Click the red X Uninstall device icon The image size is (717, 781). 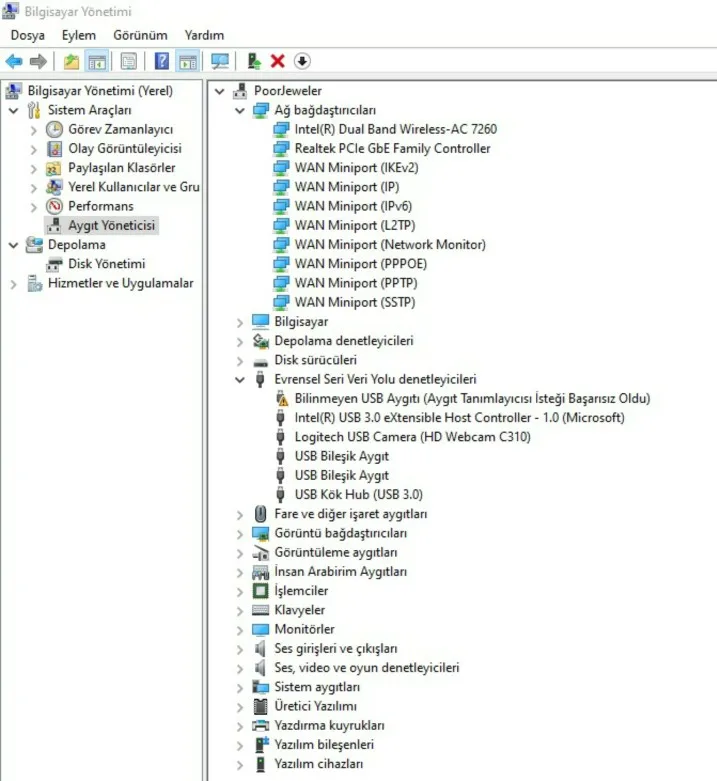click(x=278, y=61)
